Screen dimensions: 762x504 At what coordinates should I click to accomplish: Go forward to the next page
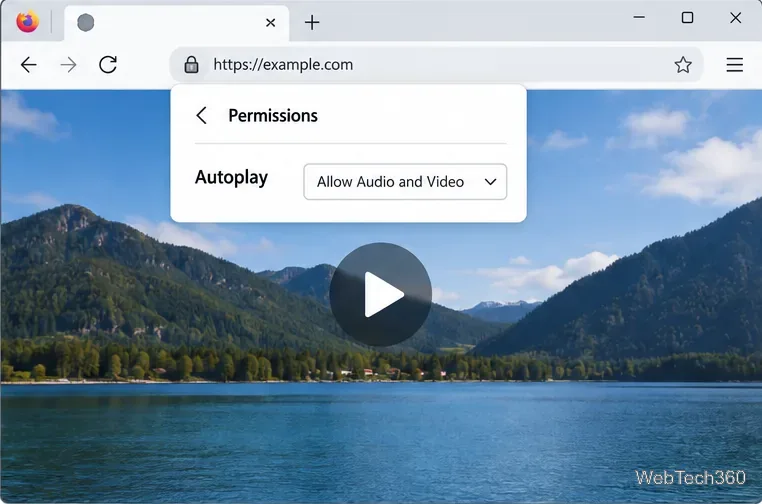(x=69, y=65)
